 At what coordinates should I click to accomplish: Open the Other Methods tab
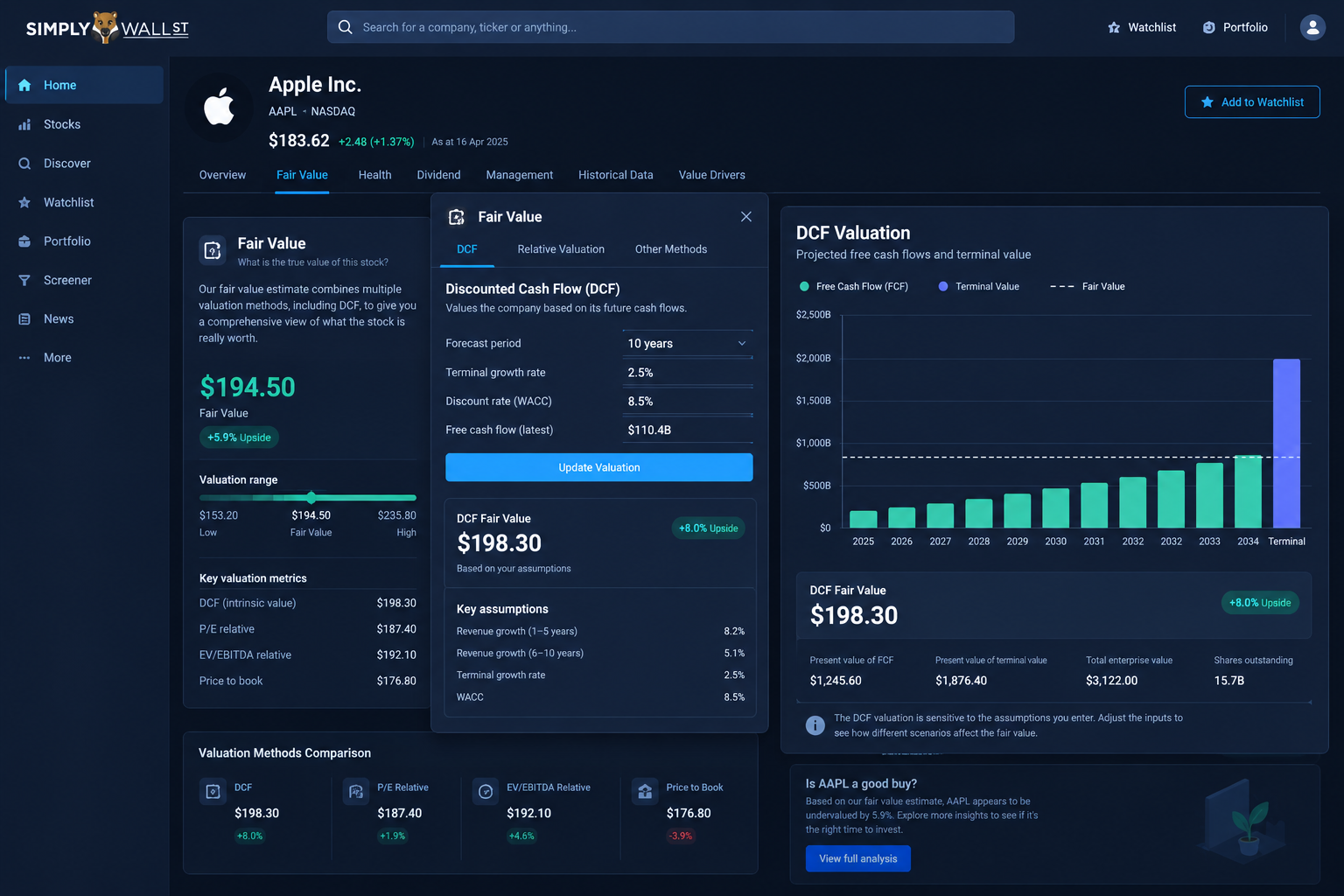(x=671, y=249)
